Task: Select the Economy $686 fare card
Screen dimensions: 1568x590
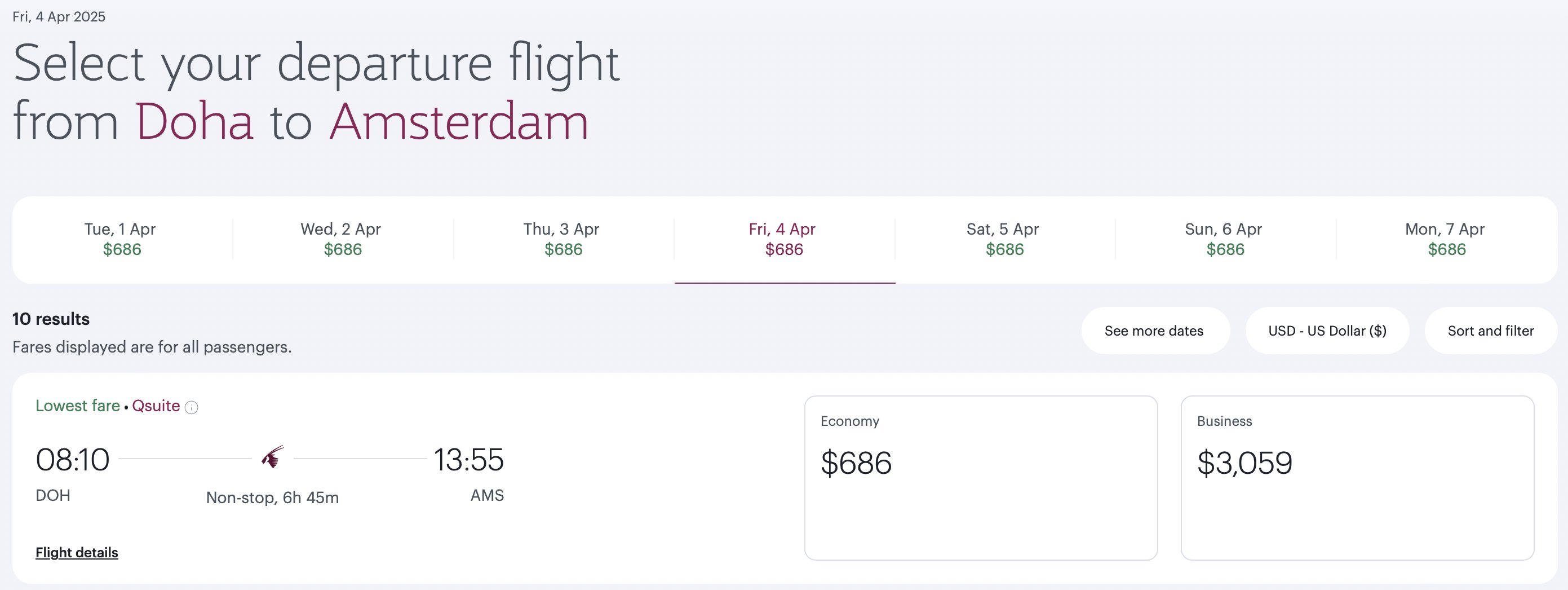Action: [x=981, y=478]
